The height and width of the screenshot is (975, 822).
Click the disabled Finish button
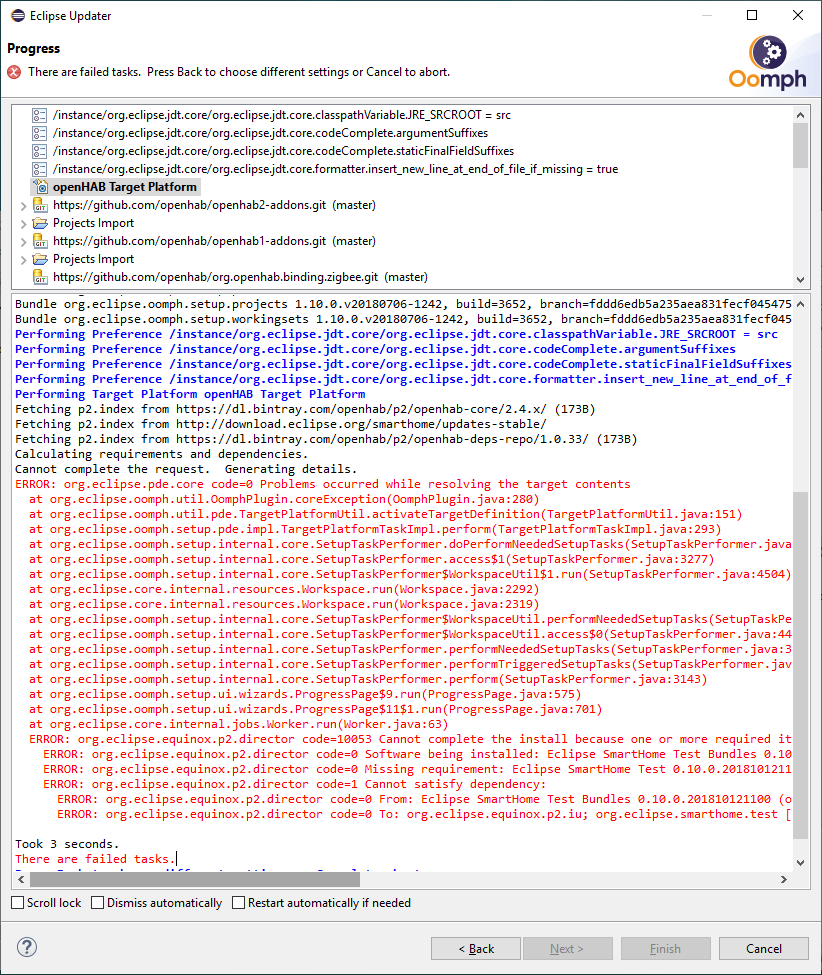coord(665,948)
